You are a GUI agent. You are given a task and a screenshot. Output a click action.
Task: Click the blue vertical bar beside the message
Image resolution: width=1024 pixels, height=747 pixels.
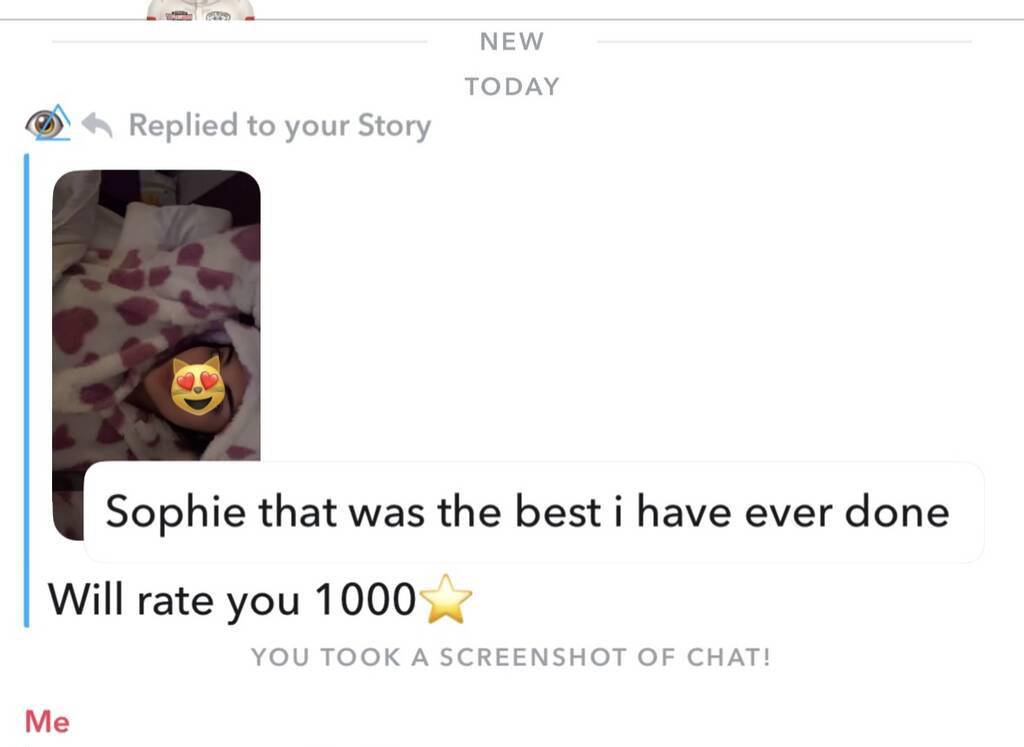pos(27,390)
